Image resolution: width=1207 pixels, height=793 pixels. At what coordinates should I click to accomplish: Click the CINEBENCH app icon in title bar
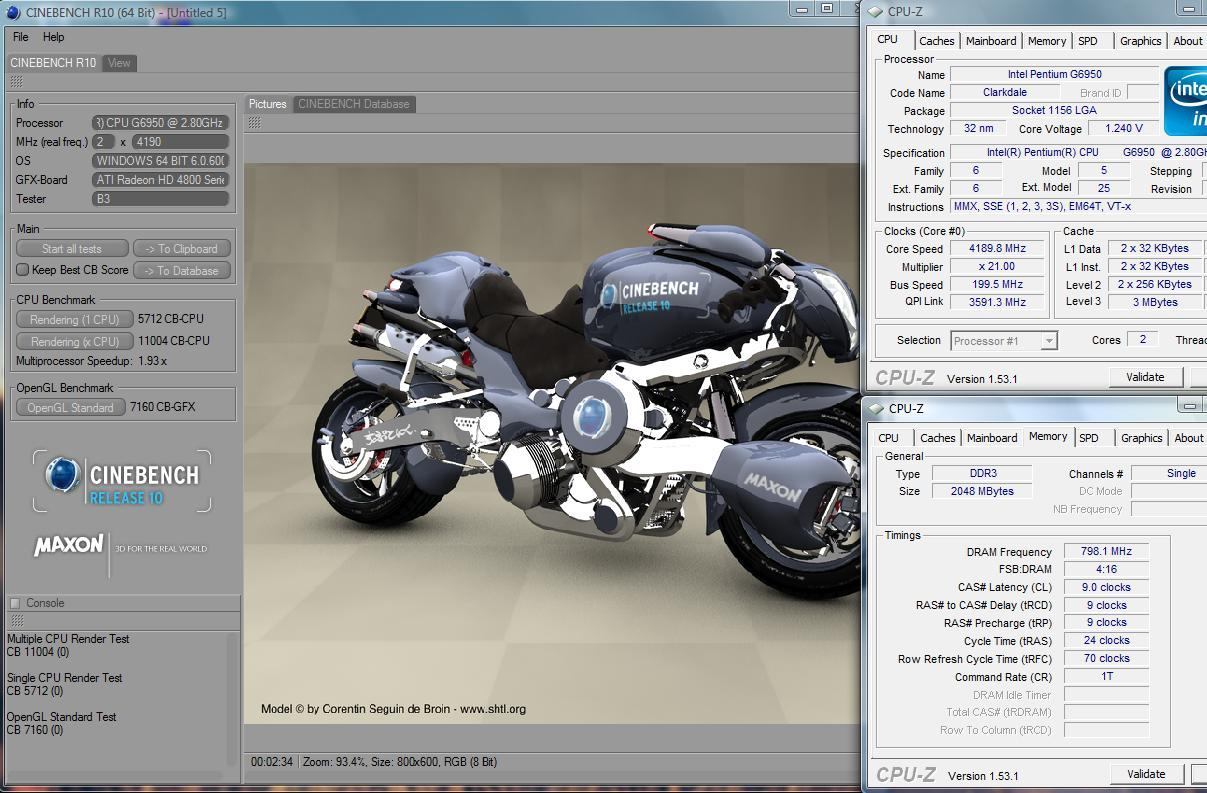(x=13, y=12)
